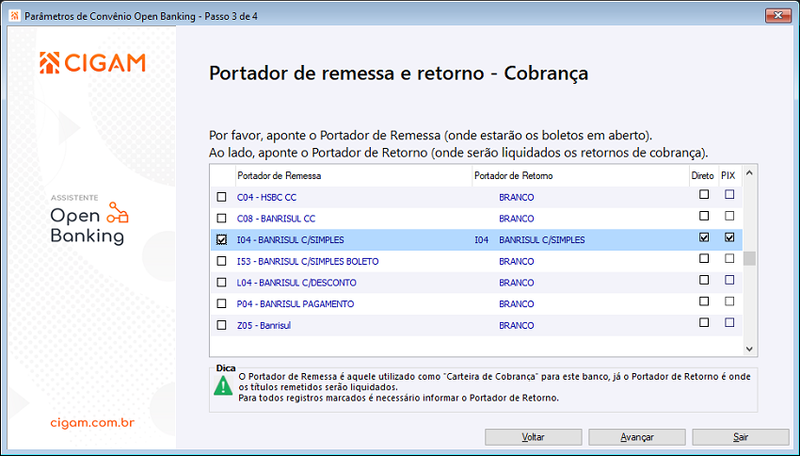This screenshot has width=800, height=456.
Task: Click the PIX column header
Action: click(728, 175)
